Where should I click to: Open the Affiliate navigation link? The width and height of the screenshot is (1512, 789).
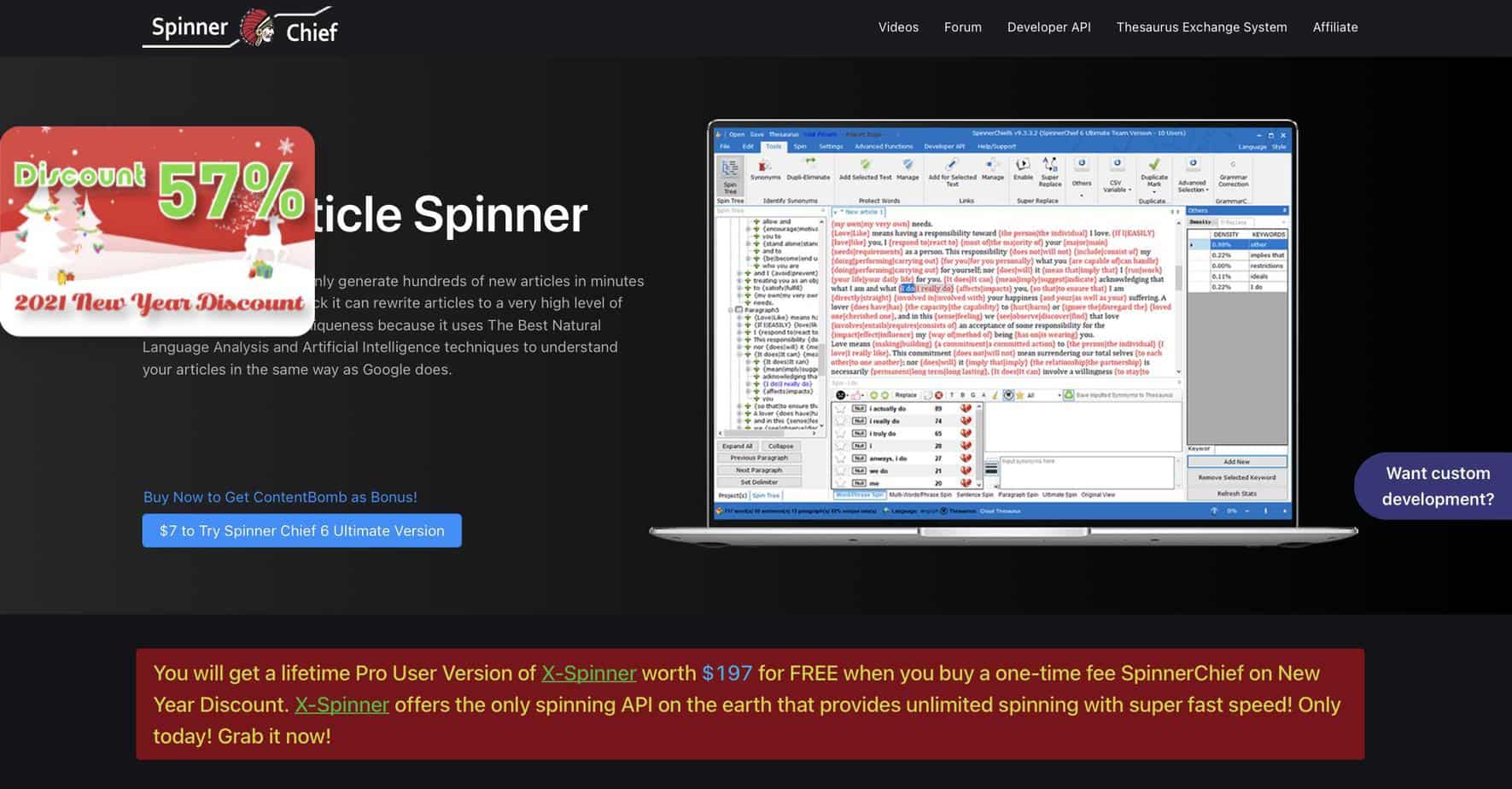tap(1335, 27)
